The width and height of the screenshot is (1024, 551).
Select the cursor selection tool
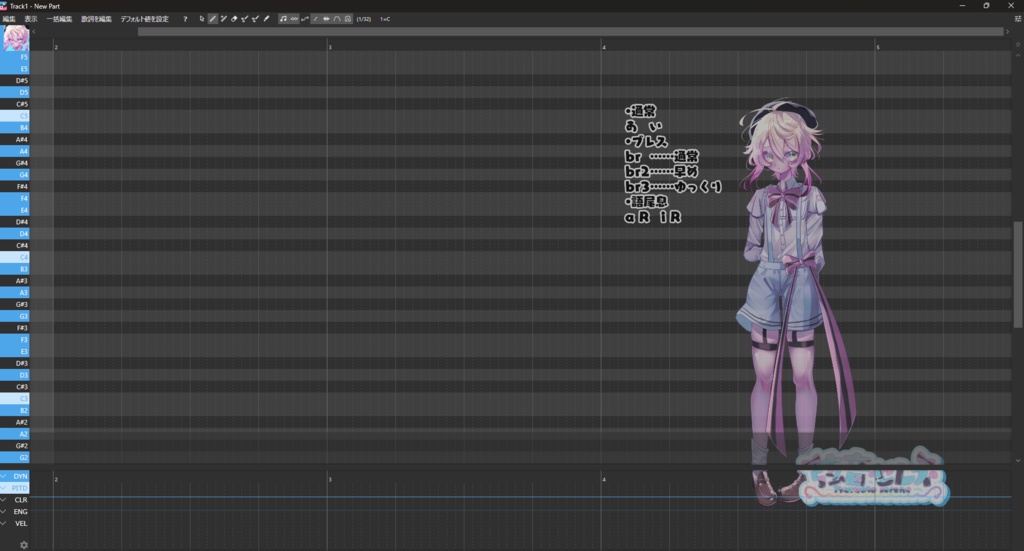coord(202,19)
